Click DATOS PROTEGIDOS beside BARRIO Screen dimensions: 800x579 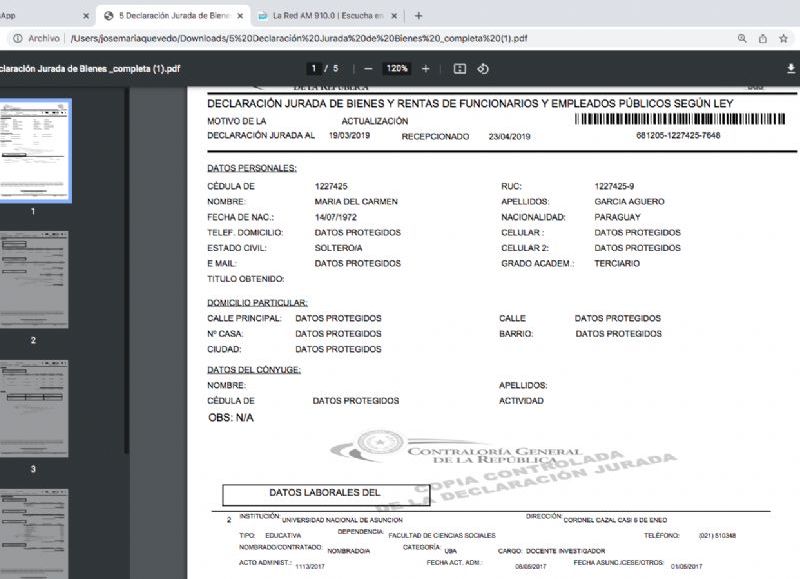[618, 334]
